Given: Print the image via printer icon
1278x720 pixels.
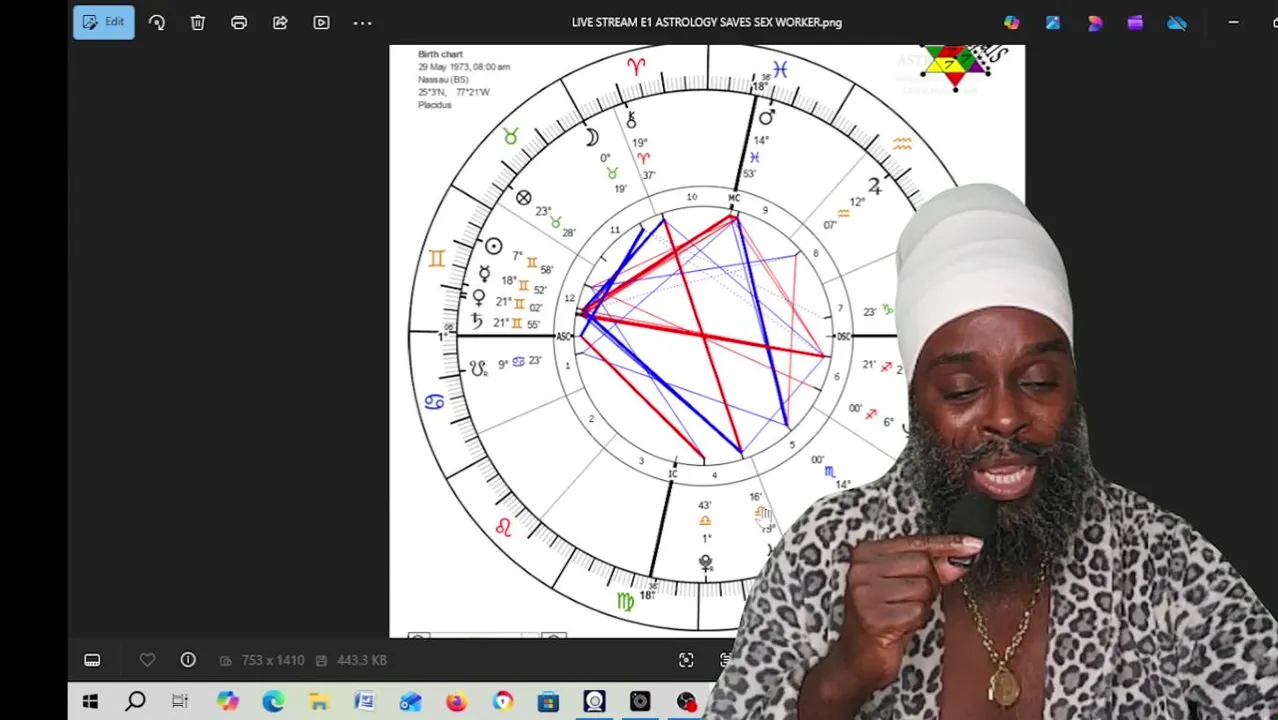Looking at the screenshot, I should pyautogui.click(x=239, y=22).
